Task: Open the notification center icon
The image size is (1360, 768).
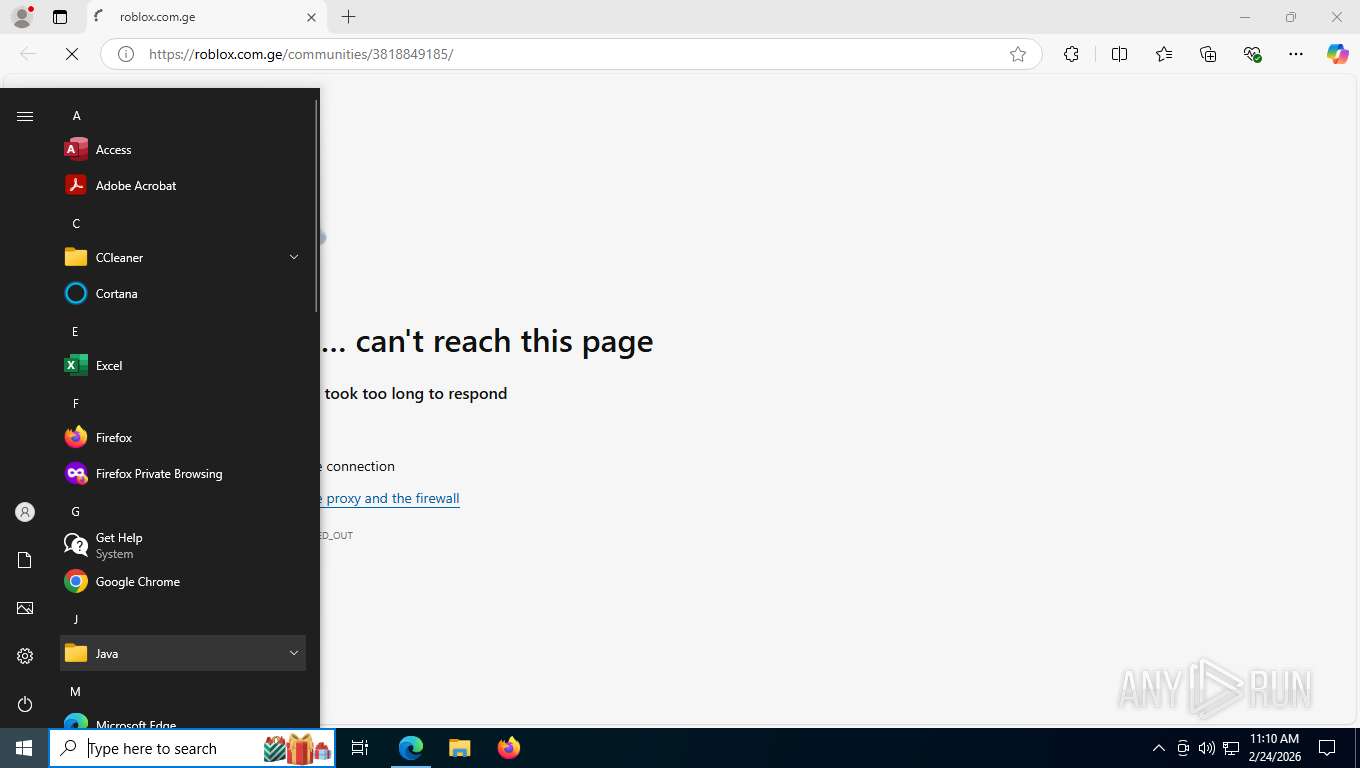Action: coord(1327,748)
